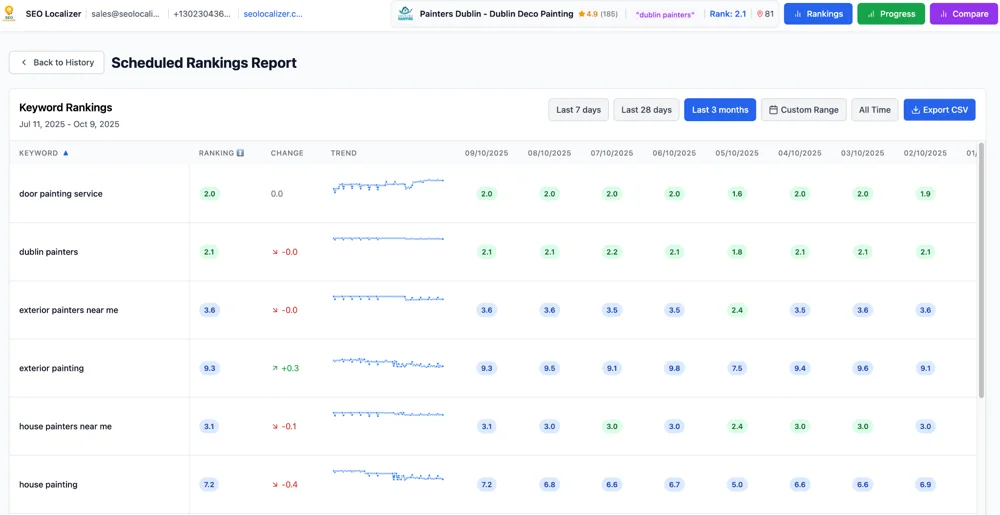This screenshot has height=515, width=1000.
Task: Select the Last 28 days range
Action: tap(646, 110)
